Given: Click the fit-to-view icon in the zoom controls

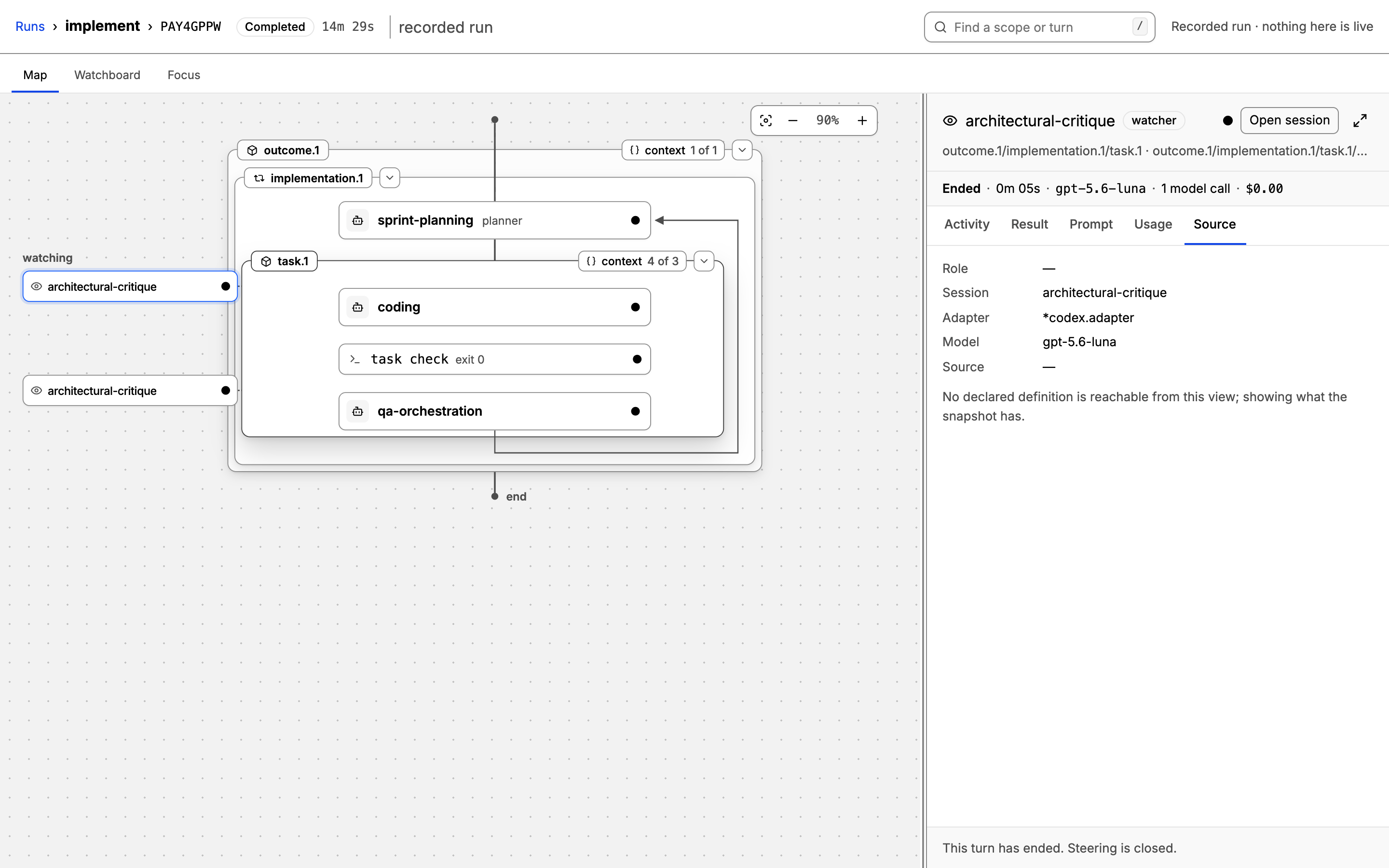Looking at the screenshot, I should pyautogui.click(x=766, y=121).
